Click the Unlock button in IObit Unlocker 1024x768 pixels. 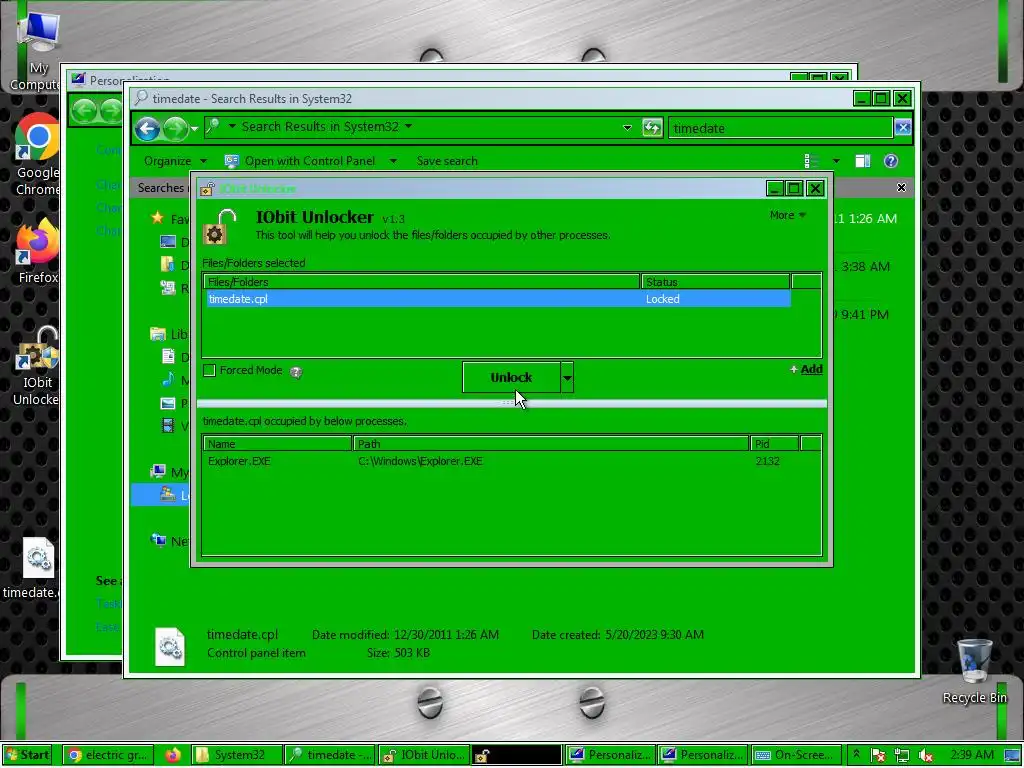pyautogui.click(x=511, y=377)
